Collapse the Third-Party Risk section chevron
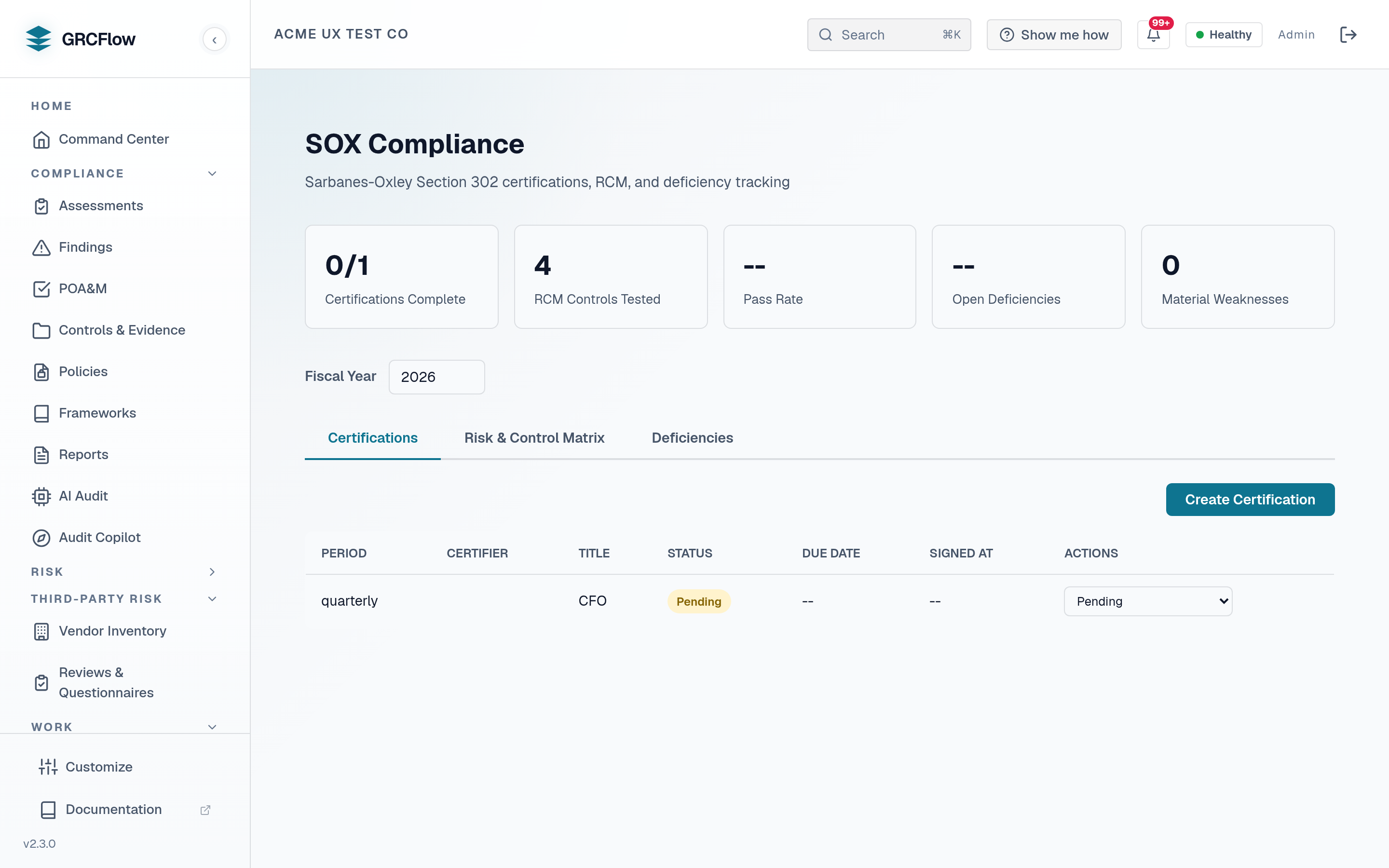 coord(212,599)
